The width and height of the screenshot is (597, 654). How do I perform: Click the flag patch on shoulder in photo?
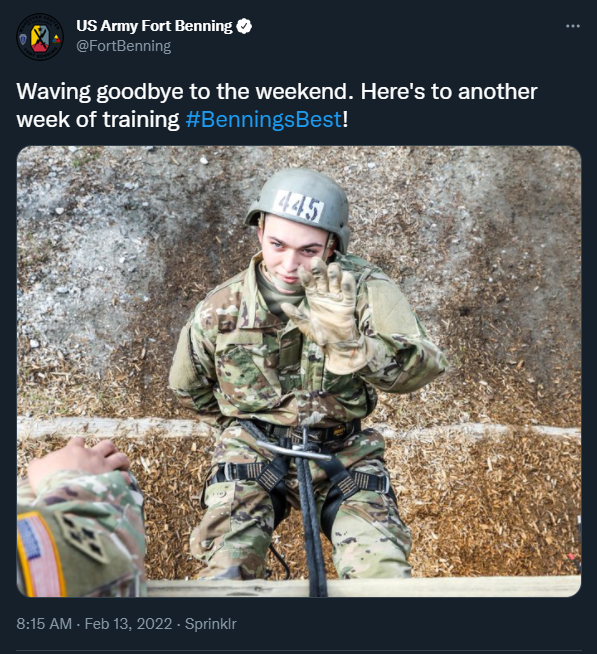click(40, 555)
